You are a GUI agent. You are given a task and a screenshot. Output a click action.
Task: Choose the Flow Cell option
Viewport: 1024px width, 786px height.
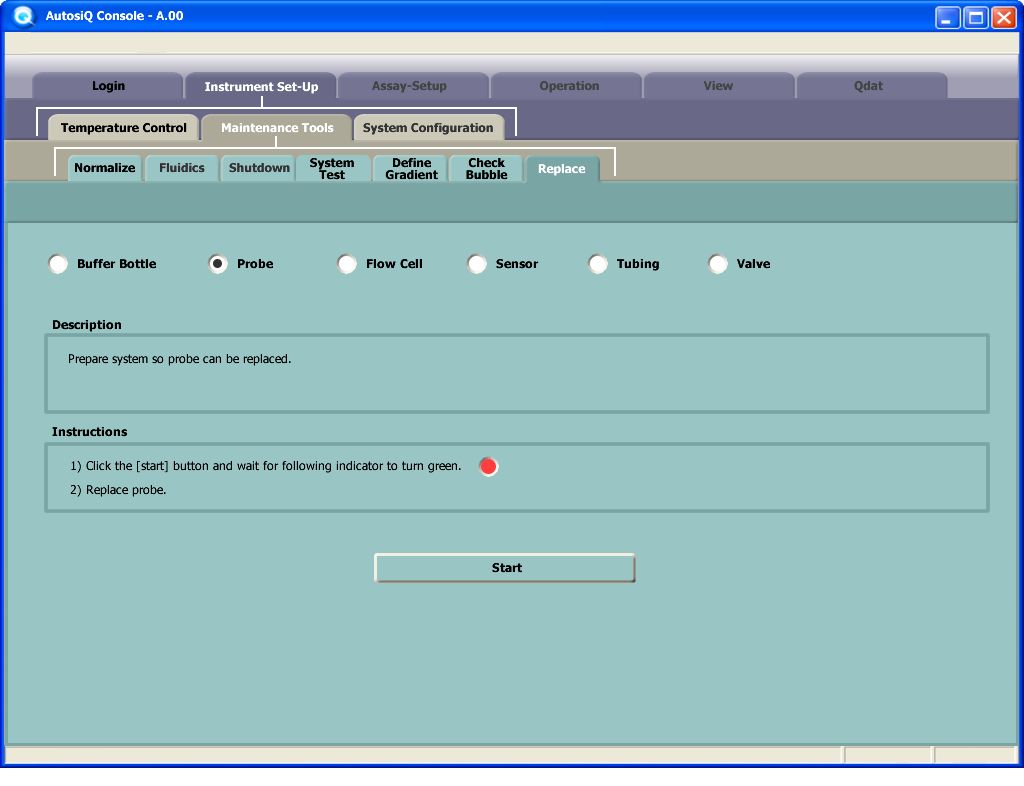click(347, 264)
